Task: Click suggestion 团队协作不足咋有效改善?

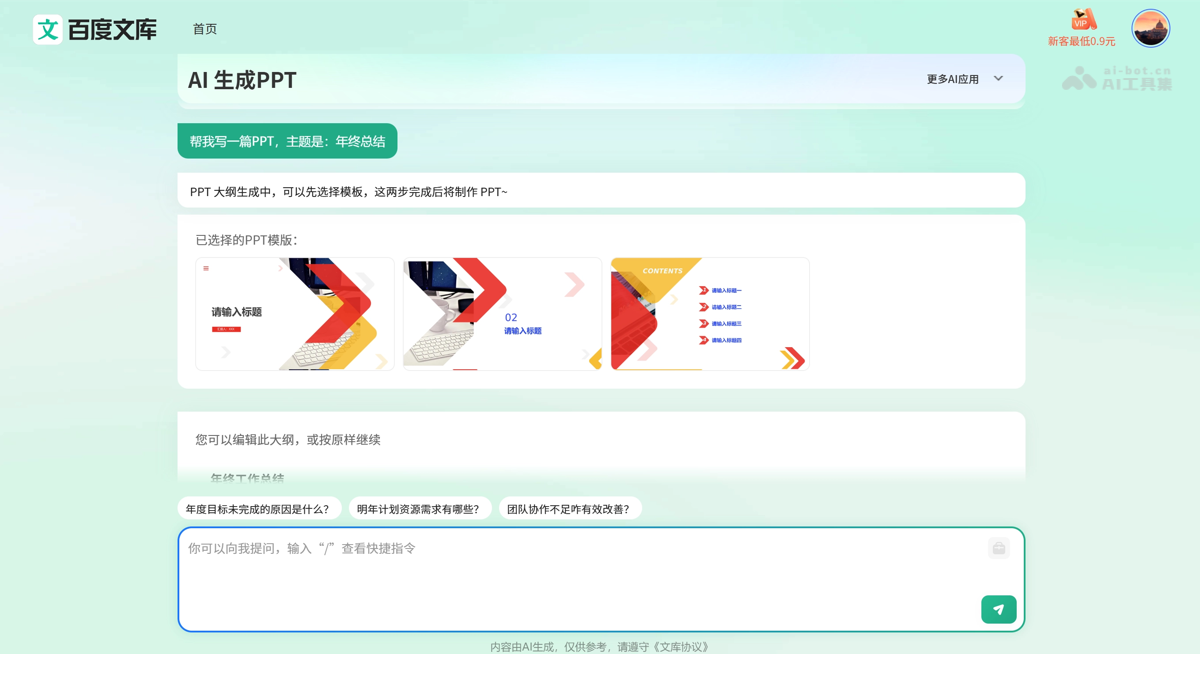Action: 571,508
